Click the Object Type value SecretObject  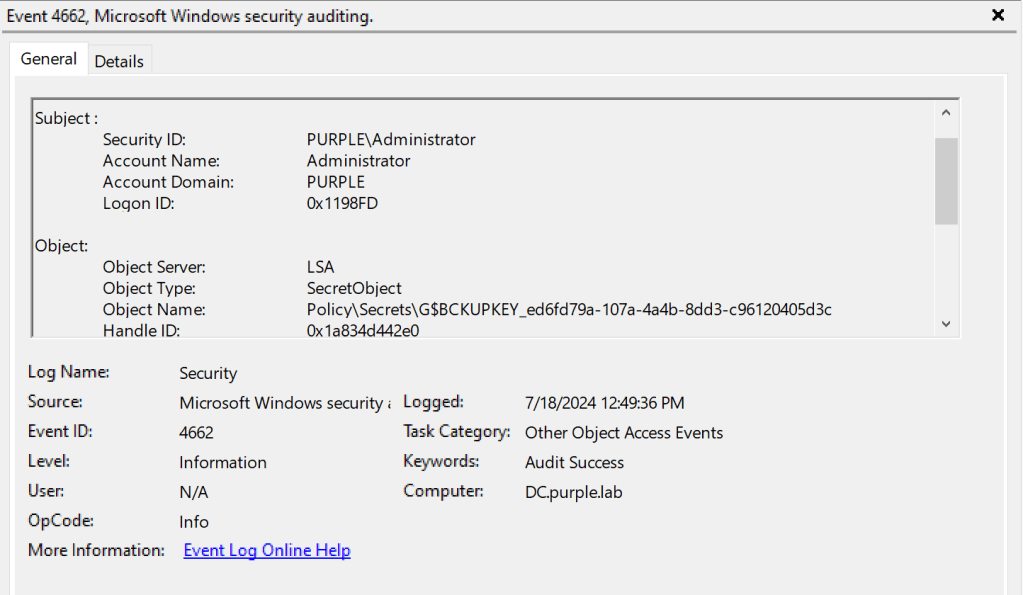coord(352,287)
